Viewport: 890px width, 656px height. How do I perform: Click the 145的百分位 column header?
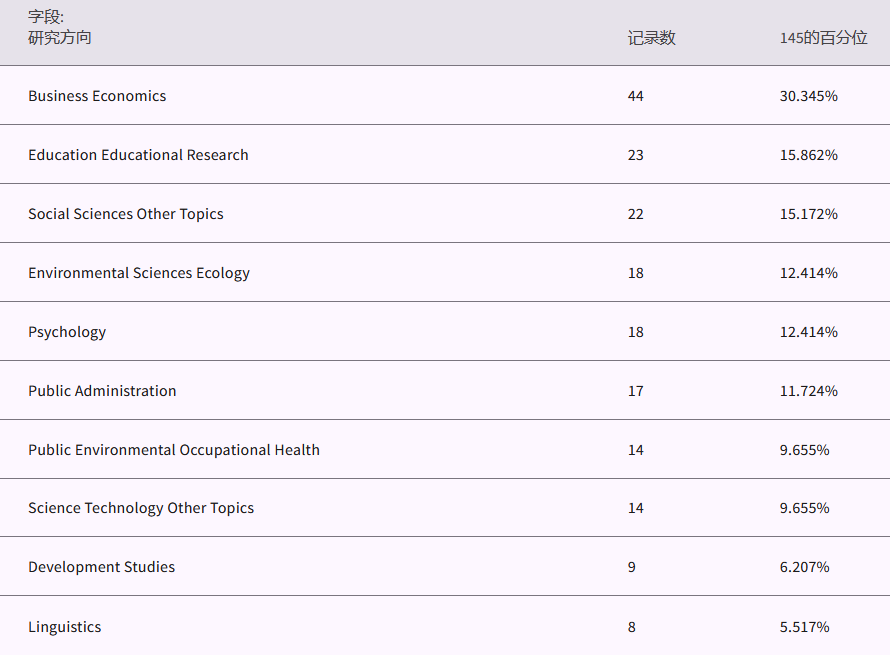[823, 38]
